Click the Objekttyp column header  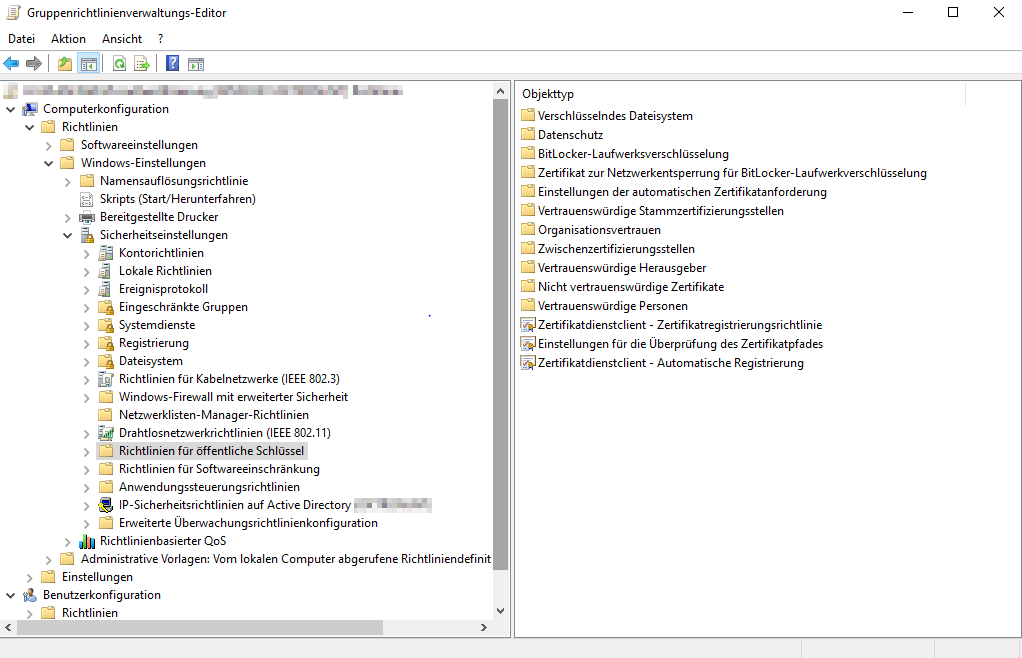(x=740, y=94)
